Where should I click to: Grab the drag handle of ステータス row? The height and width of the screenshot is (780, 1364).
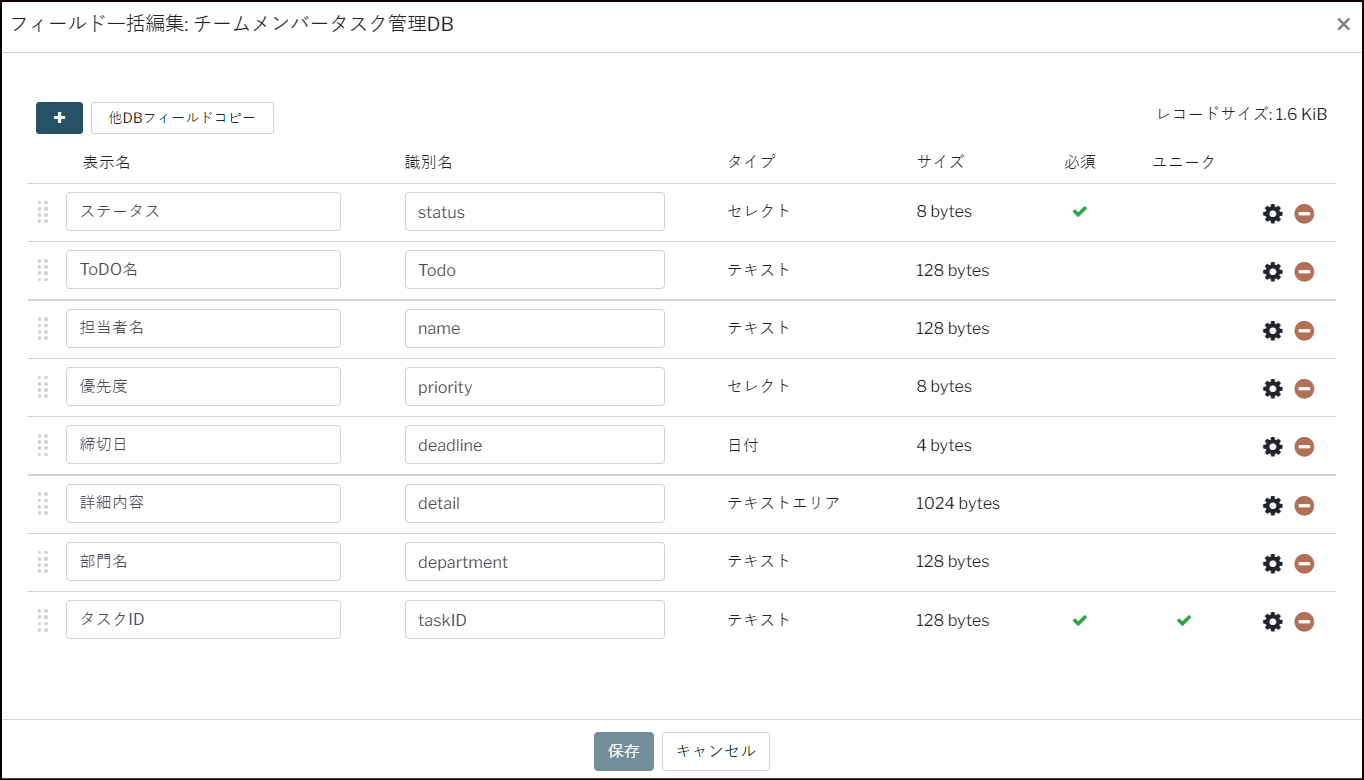pyautogui.click(x=43, y=212)
